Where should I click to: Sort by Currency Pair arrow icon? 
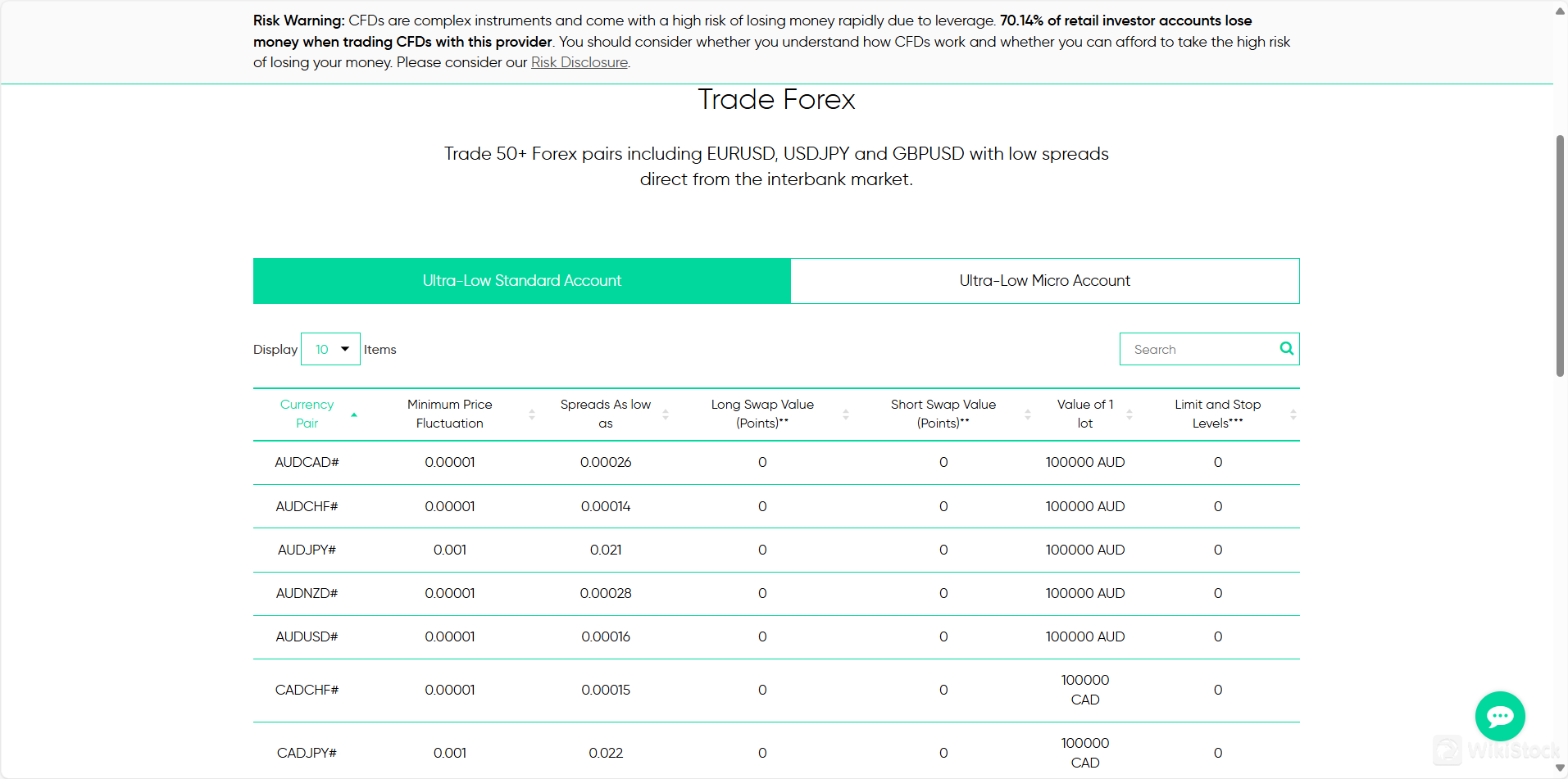354,414
